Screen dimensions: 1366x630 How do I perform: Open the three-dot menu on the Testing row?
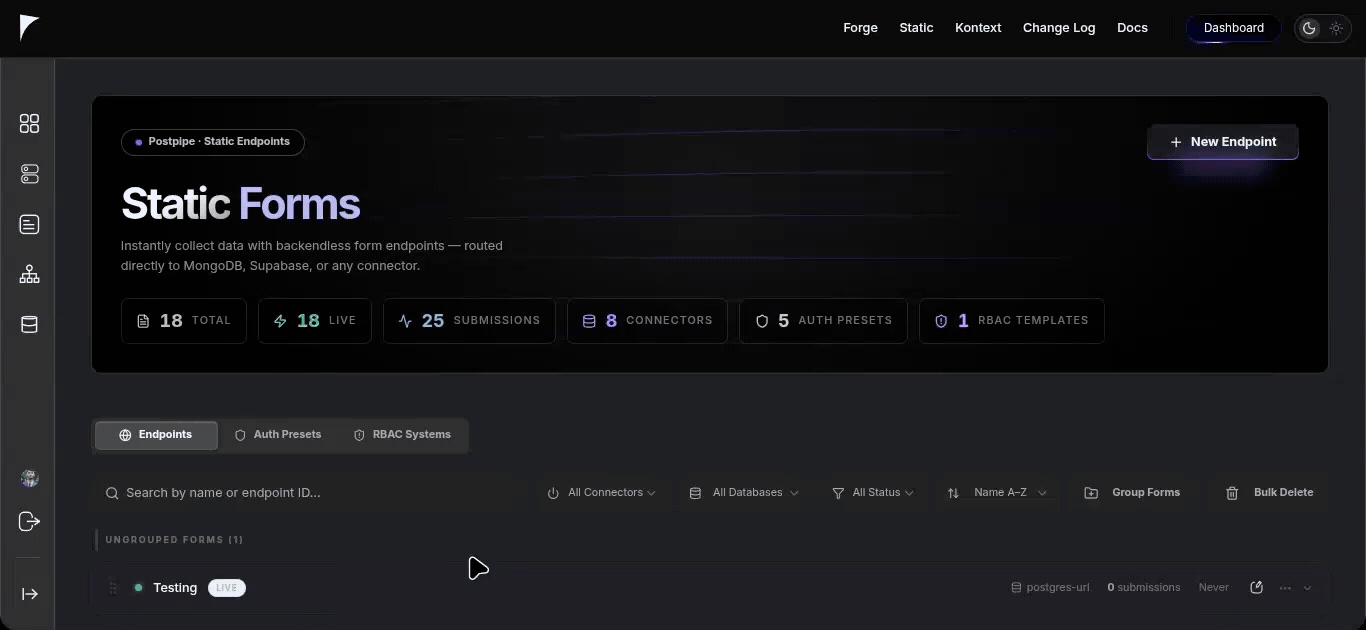point(1285,587)
